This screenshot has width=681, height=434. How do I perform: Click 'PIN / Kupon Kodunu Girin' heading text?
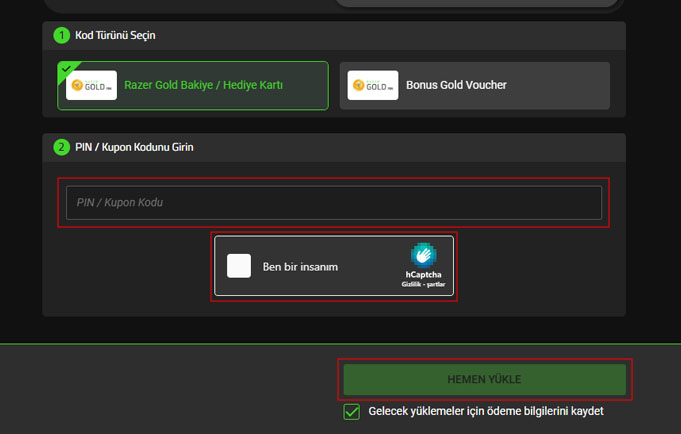coord(134,147)
